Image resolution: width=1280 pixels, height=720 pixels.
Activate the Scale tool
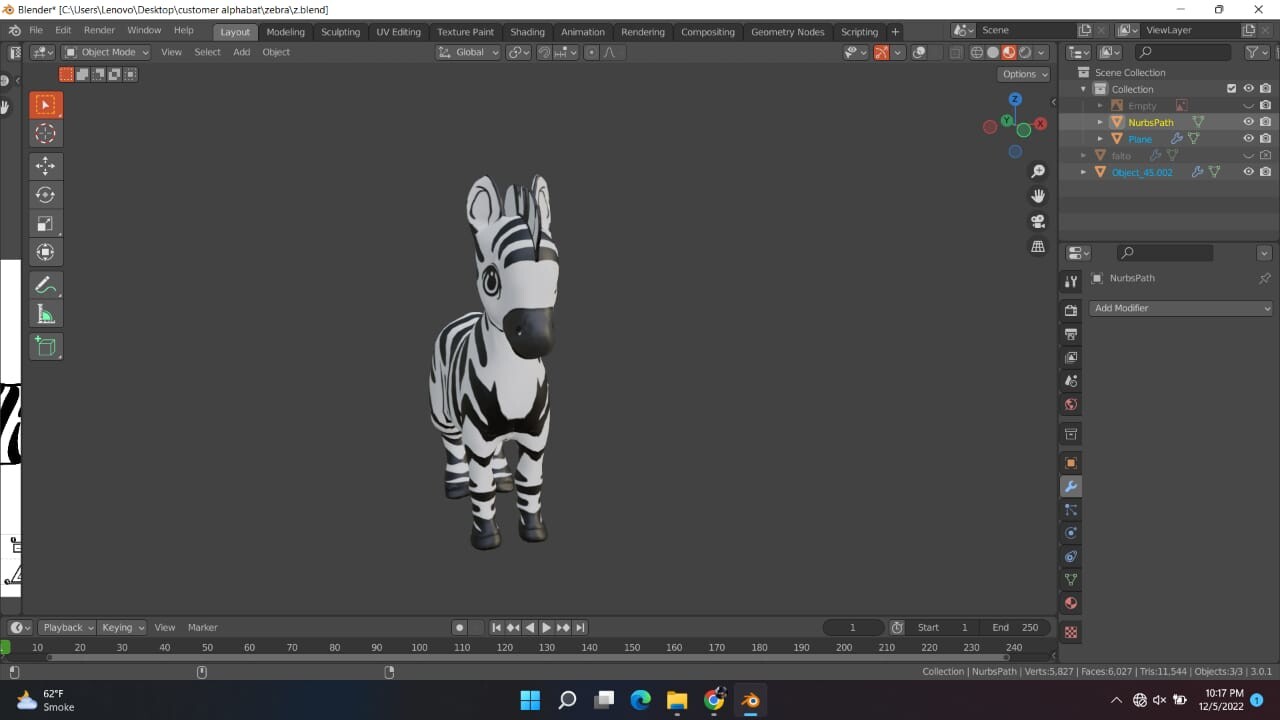[45, 223]
